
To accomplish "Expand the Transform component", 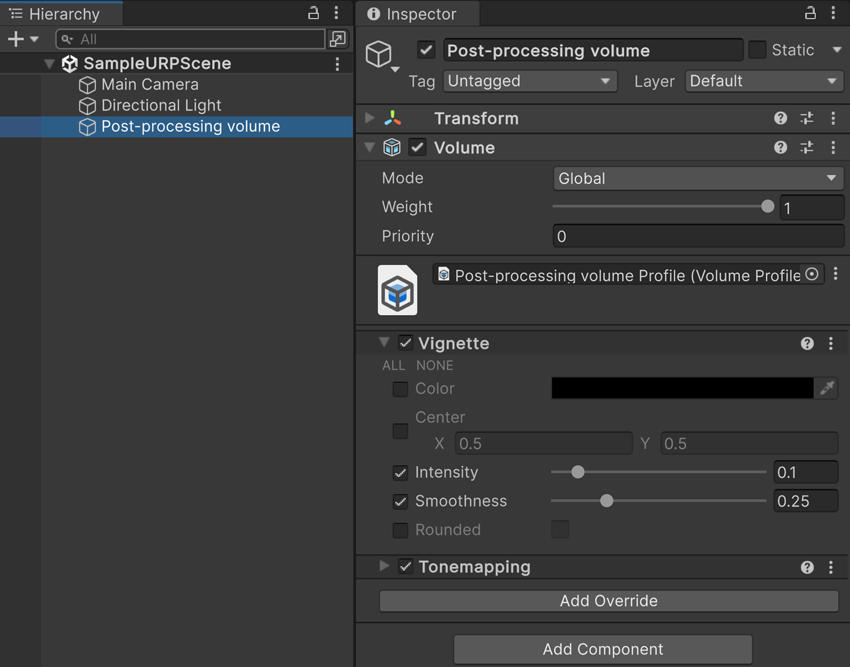I will click(370, 118).
